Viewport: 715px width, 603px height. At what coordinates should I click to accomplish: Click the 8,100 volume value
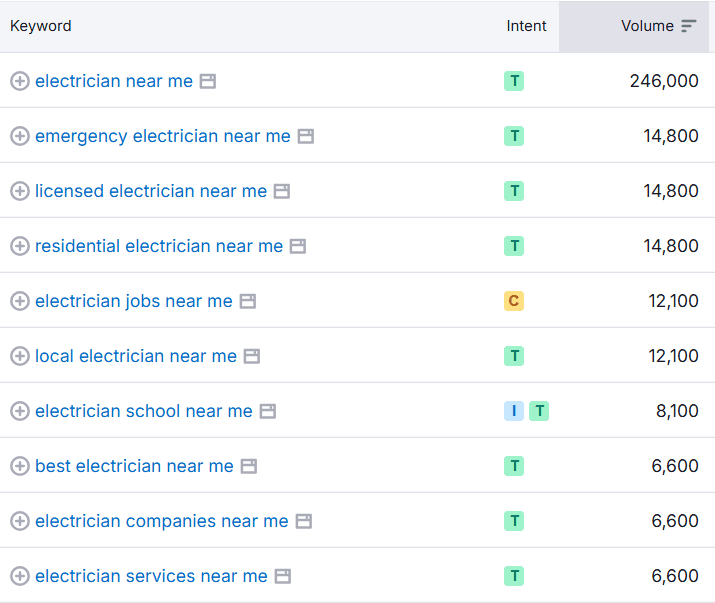tap(677, 411)
